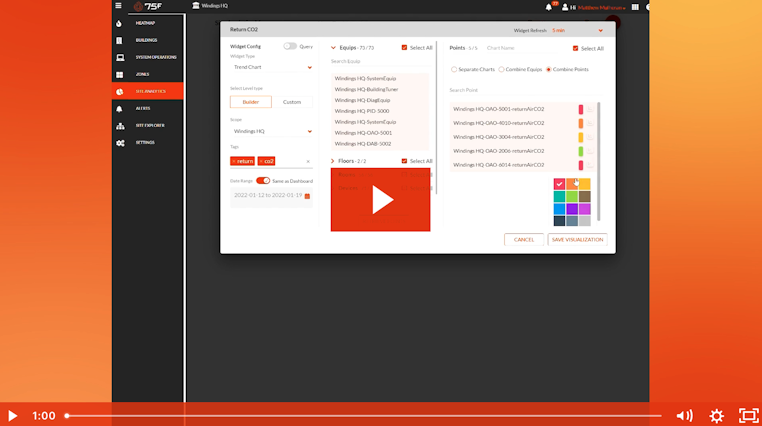The image size is (762, 426).
Task: Open the user name dropdown in top bar
Action: click(x=602, y=8)
